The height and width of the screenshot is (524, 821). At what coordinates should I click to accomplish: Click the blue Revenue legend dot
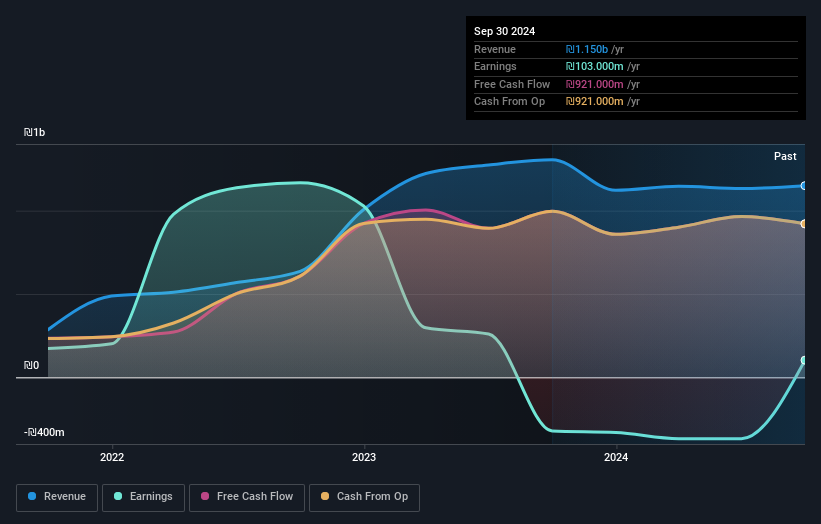(x=32, y=496)
